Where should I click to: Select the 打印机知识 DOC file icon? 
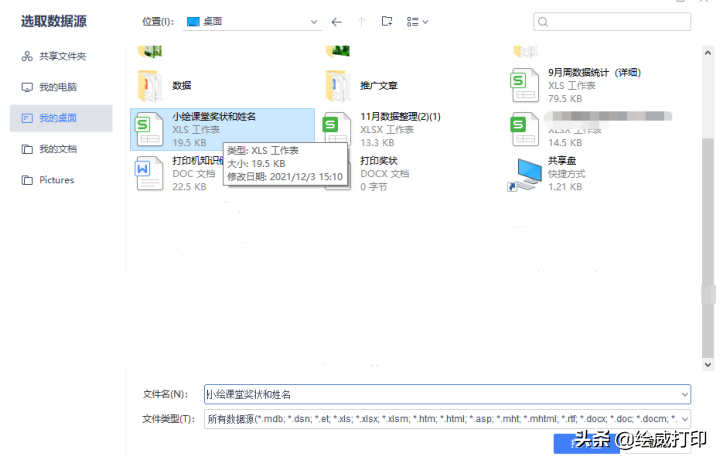[x=149, y=173]
